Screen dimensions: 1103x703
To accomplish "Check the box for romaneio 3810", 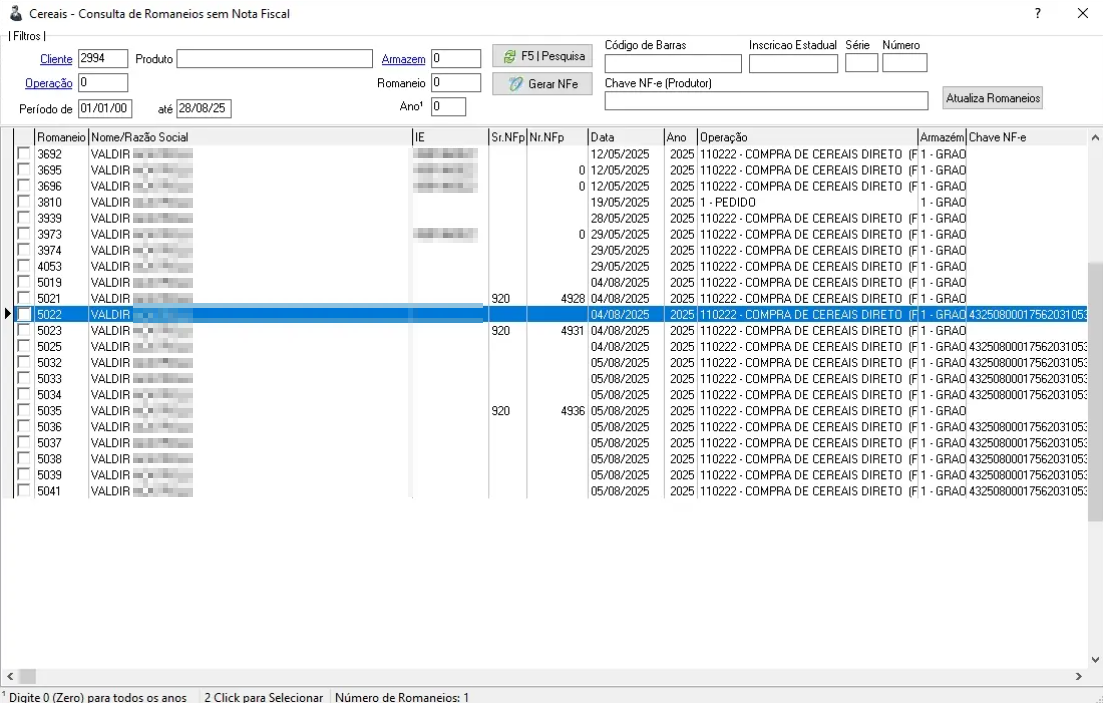I will click(24, 202).
